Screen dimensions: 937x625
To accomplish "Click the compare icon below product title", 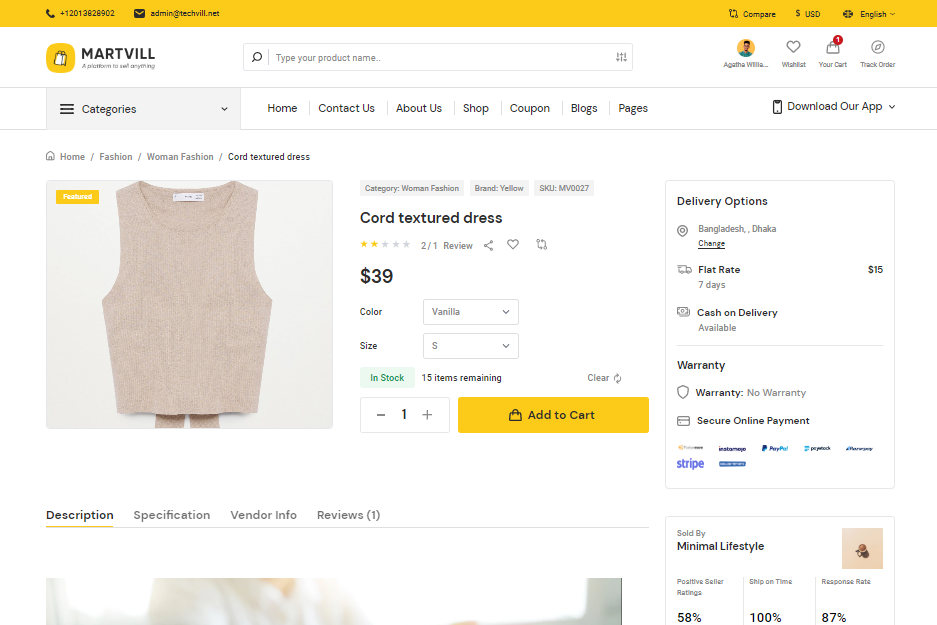I will point(541,244).
